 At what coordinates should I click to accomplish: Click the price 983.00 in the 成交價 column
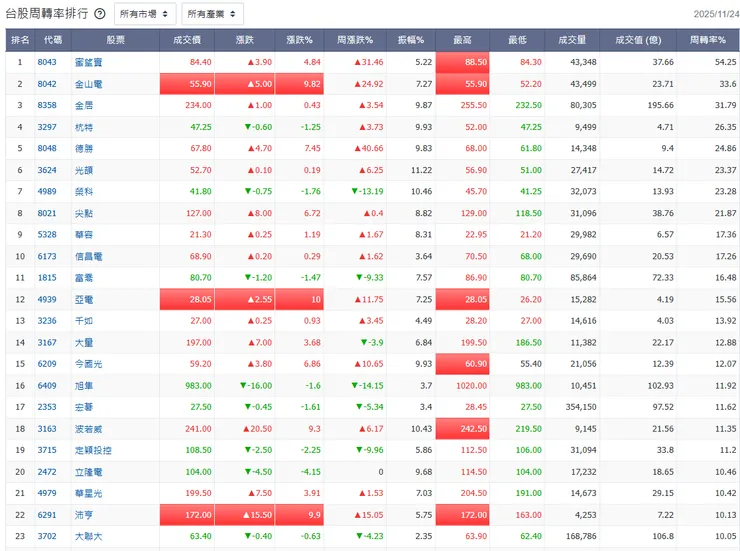click(x=198, y=385)
